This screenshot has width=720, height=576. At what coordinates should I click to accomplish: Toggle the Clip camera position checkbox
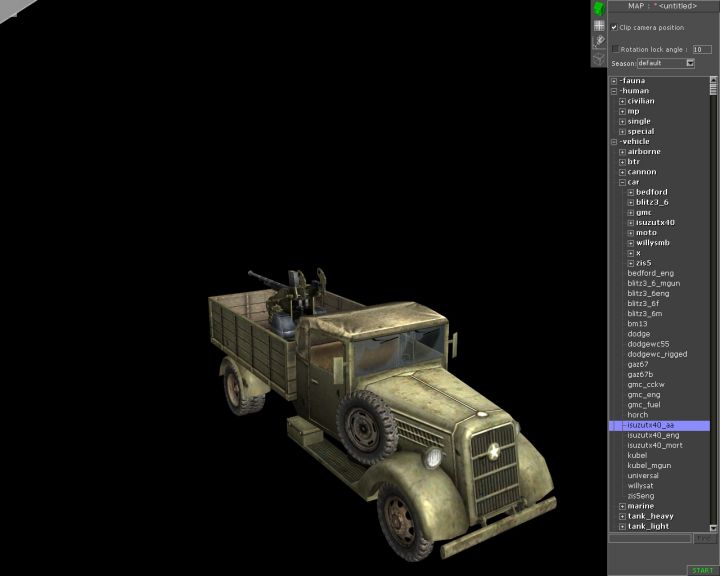(x=614, y=27)
